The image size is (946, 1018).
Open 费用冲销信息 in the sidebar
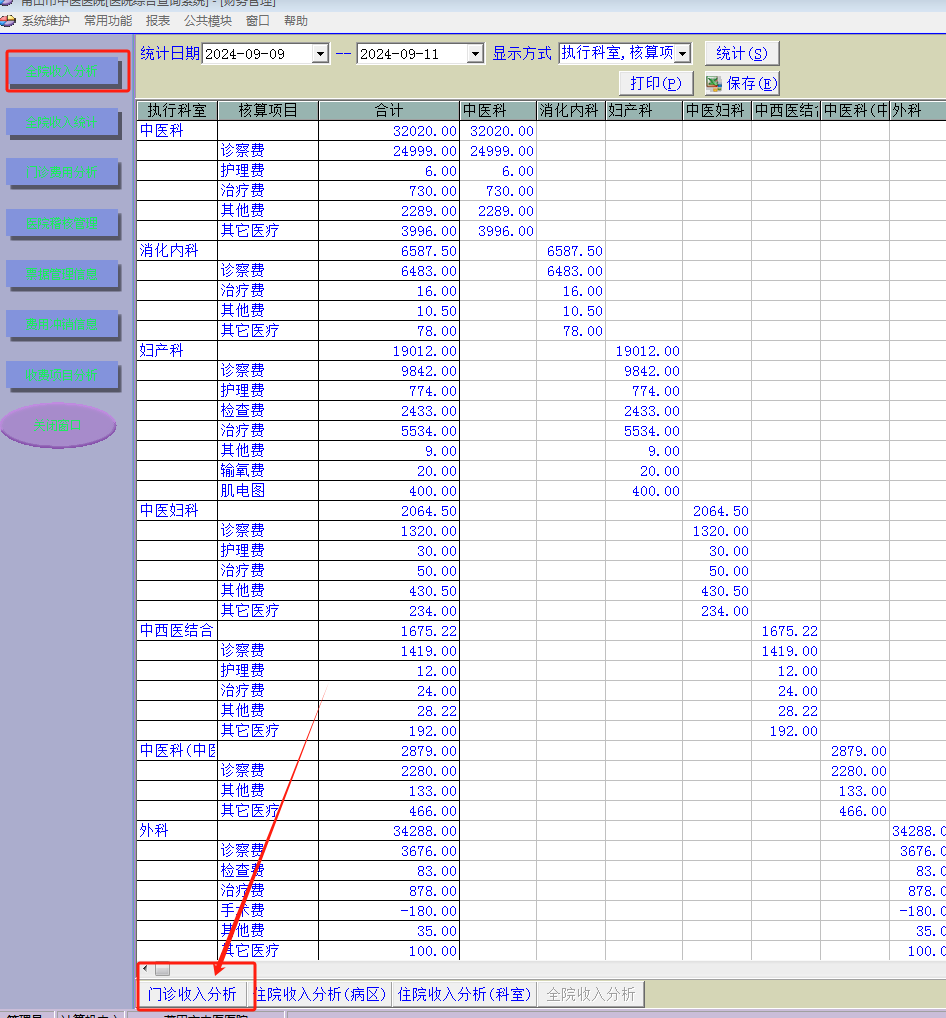pyautogui.click(x=62, y=324)
